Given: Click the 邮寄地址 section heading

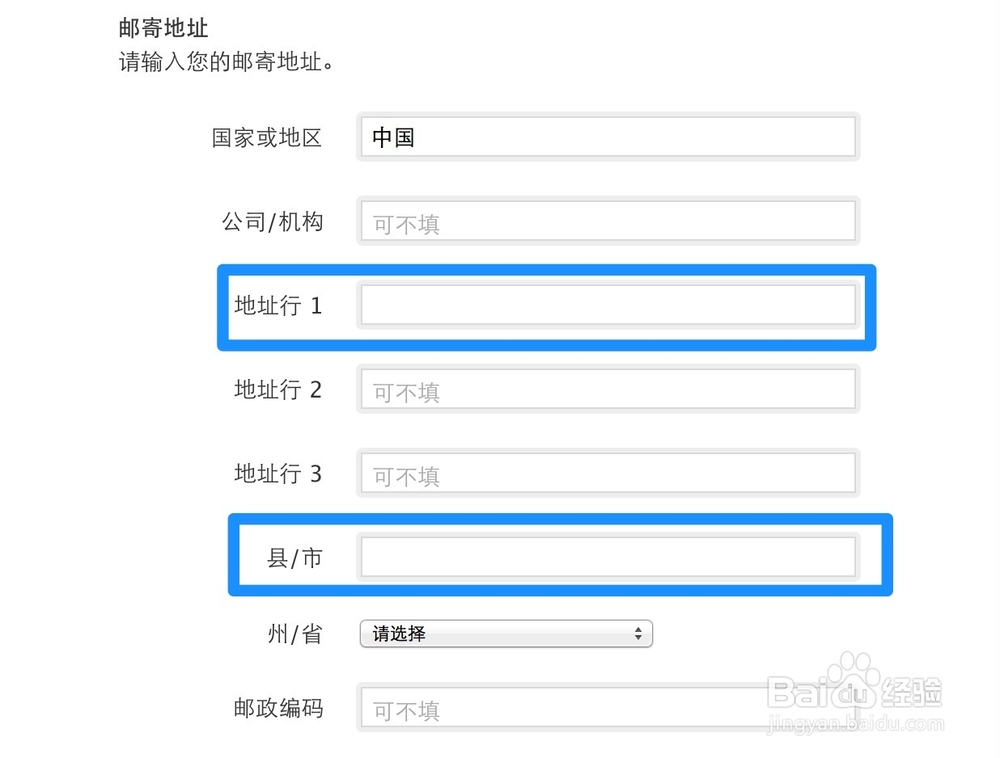Looking at the screenshot, I should pos(163,29).
